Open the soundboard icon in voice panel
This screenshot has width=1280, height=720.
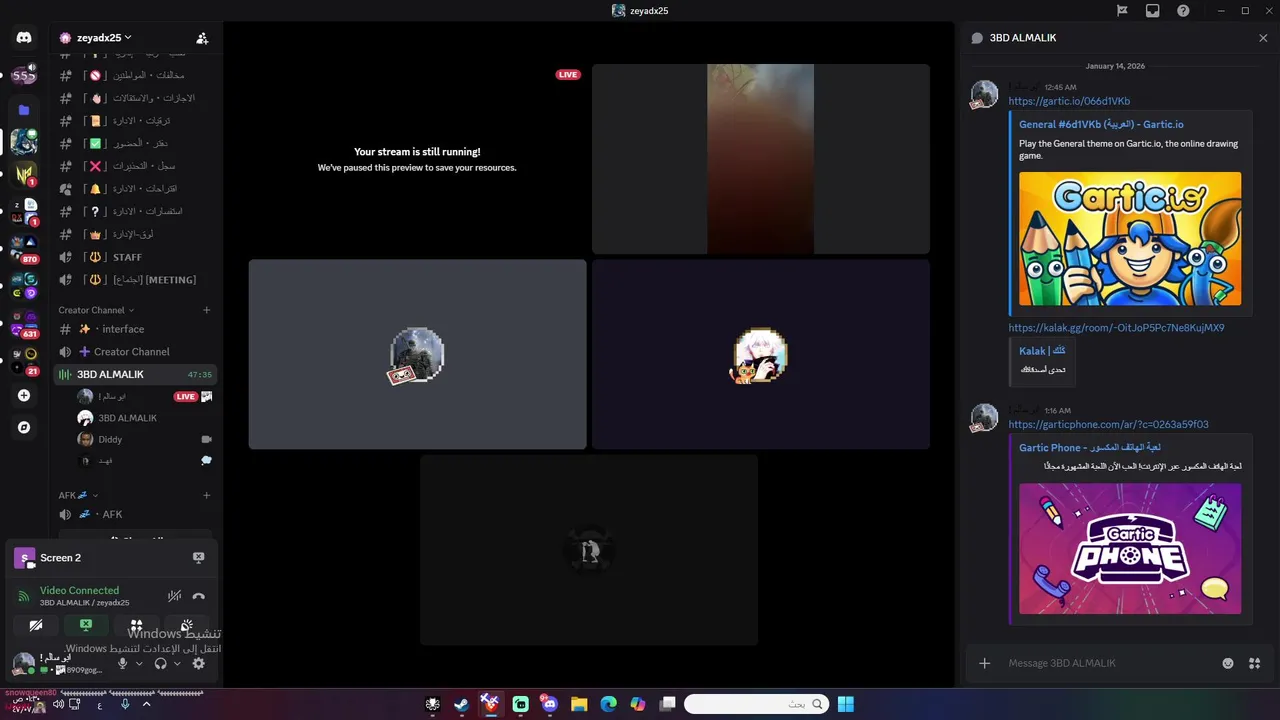[186, 625]
